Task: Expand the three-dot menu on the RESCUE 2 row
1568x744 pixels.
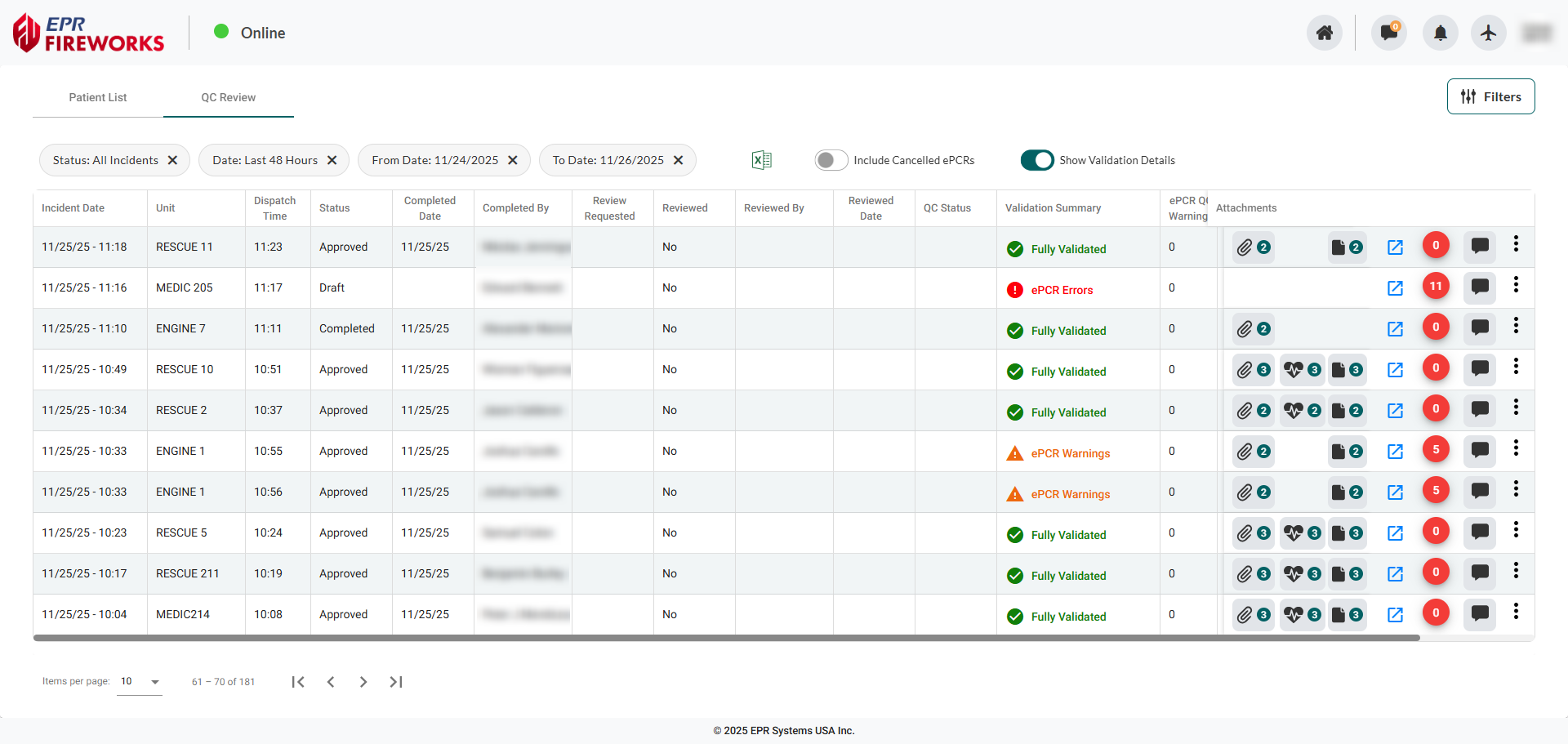Action: click(x=1517, y=407)
